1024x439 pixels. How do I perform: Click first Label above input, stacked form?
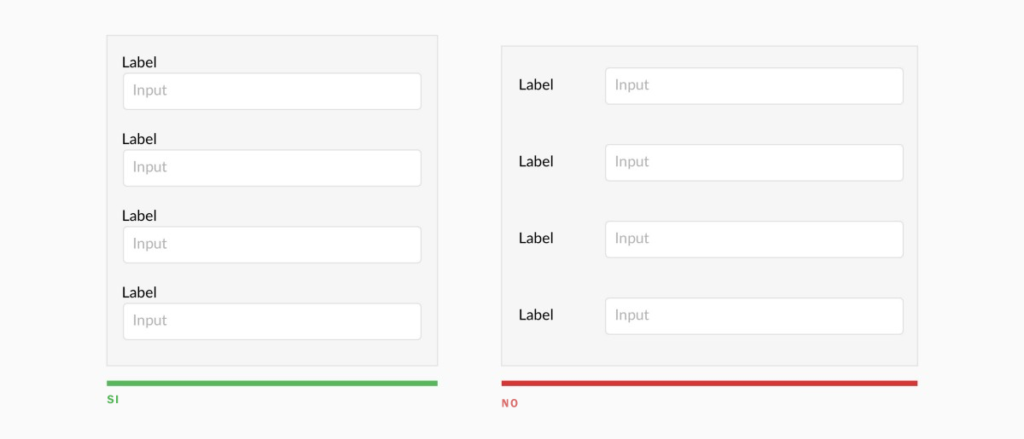[x=139, y=62]
